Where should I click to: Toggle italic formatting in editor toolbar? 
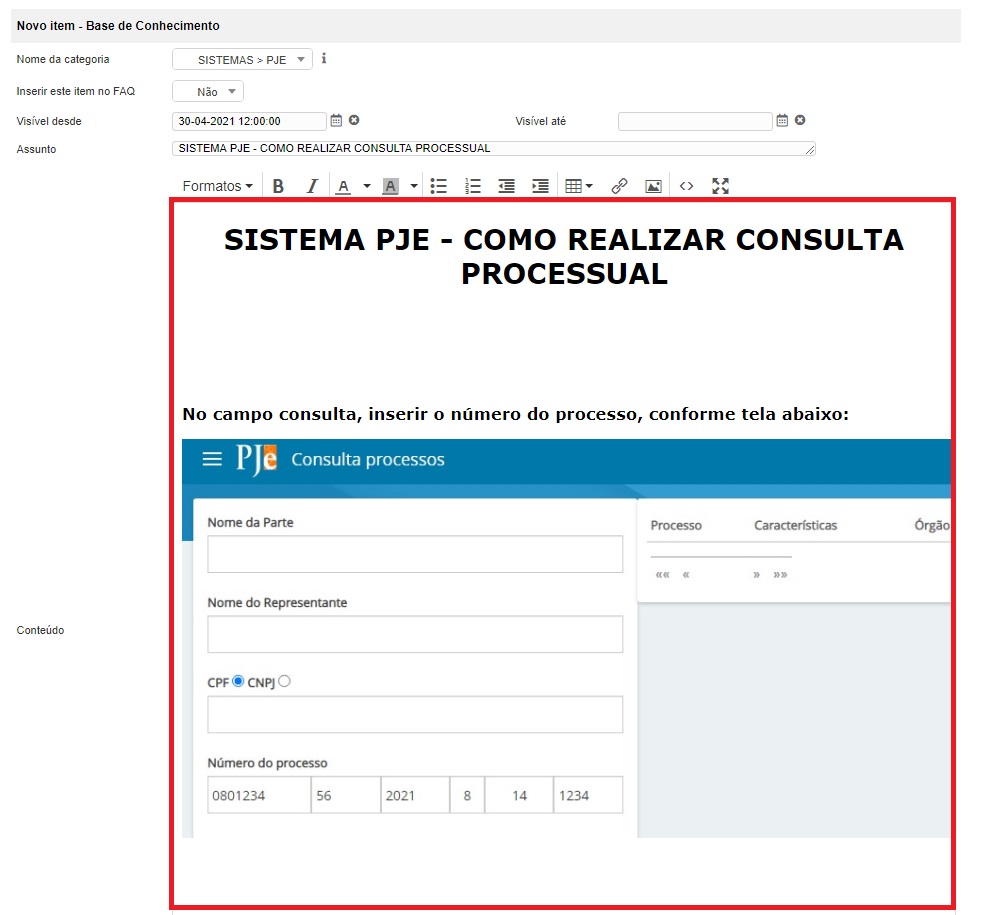(312, 186)
